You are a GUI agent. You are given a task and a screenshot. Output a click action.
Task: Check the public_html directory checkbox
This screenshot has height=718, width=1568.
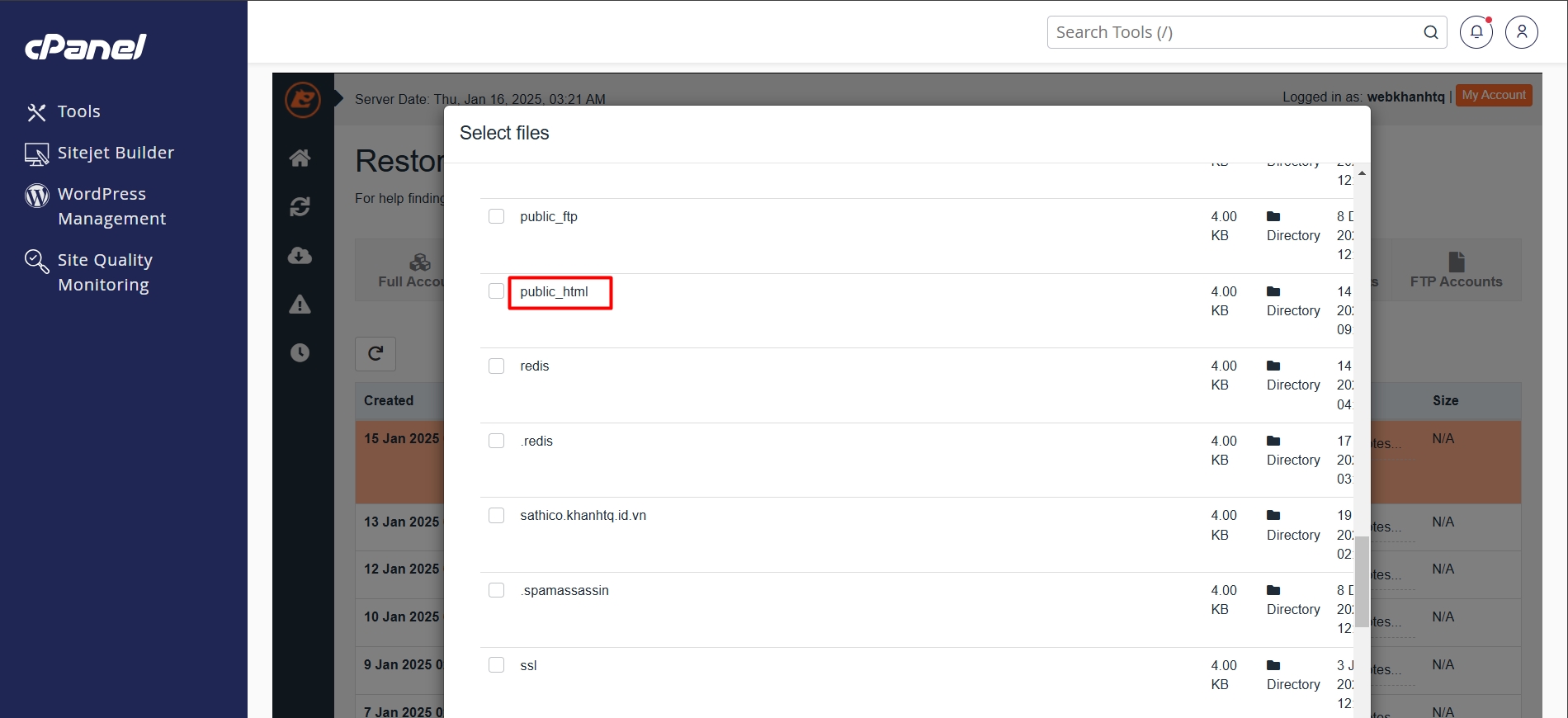(496, 291)
